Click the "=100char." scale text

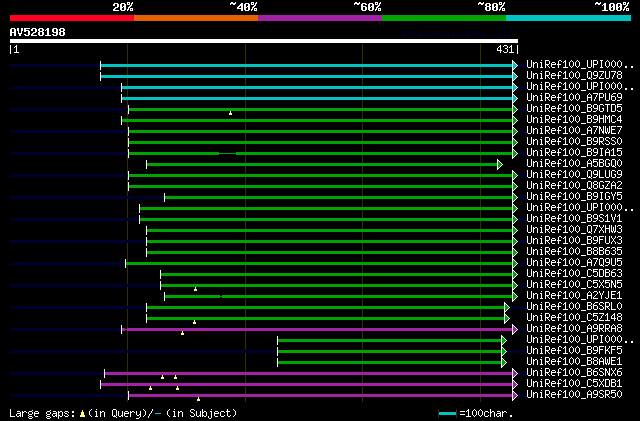point(486,414)
